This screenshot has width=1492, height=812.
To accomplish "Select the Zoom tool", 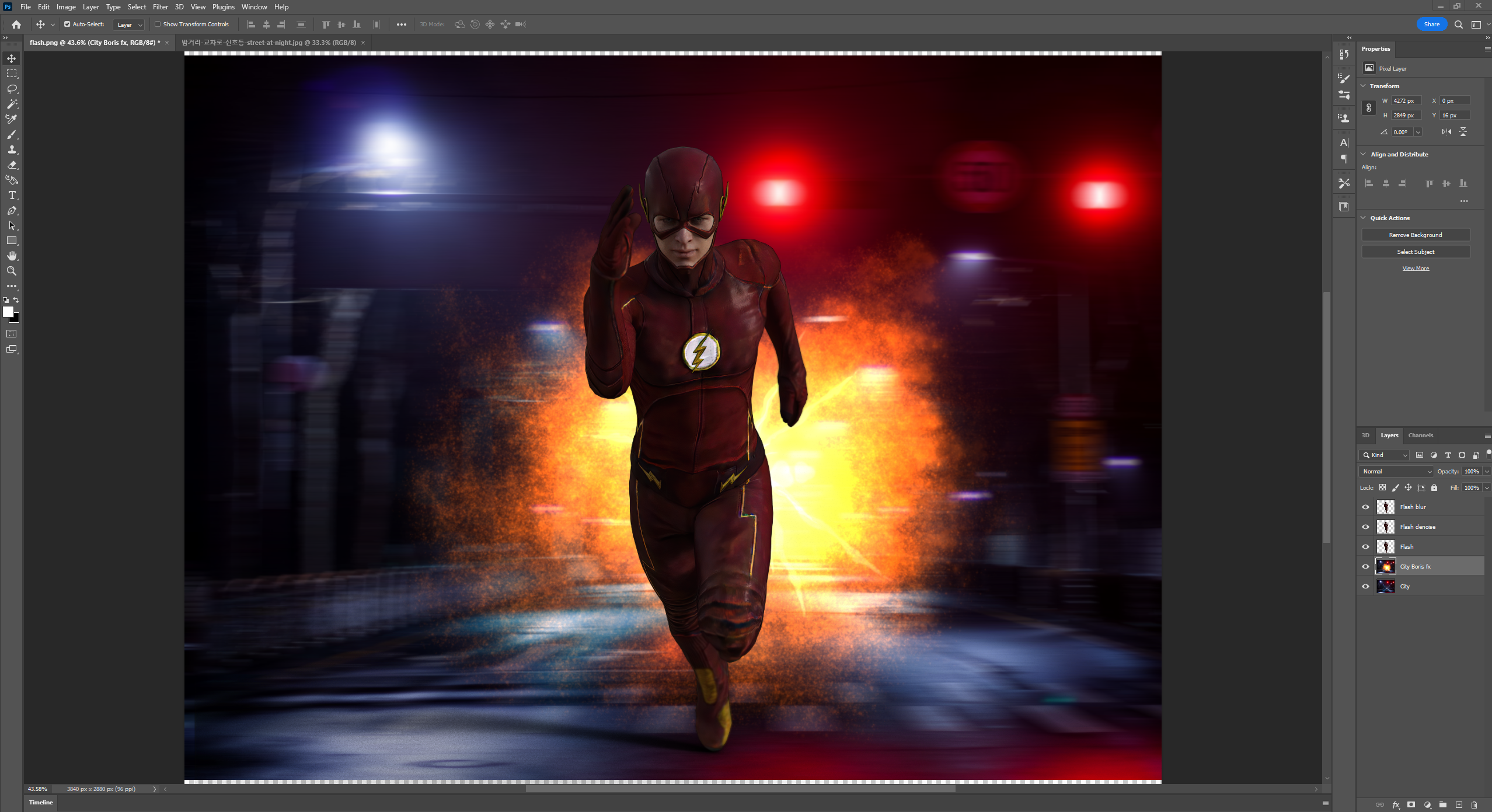I will pos(12,271).
